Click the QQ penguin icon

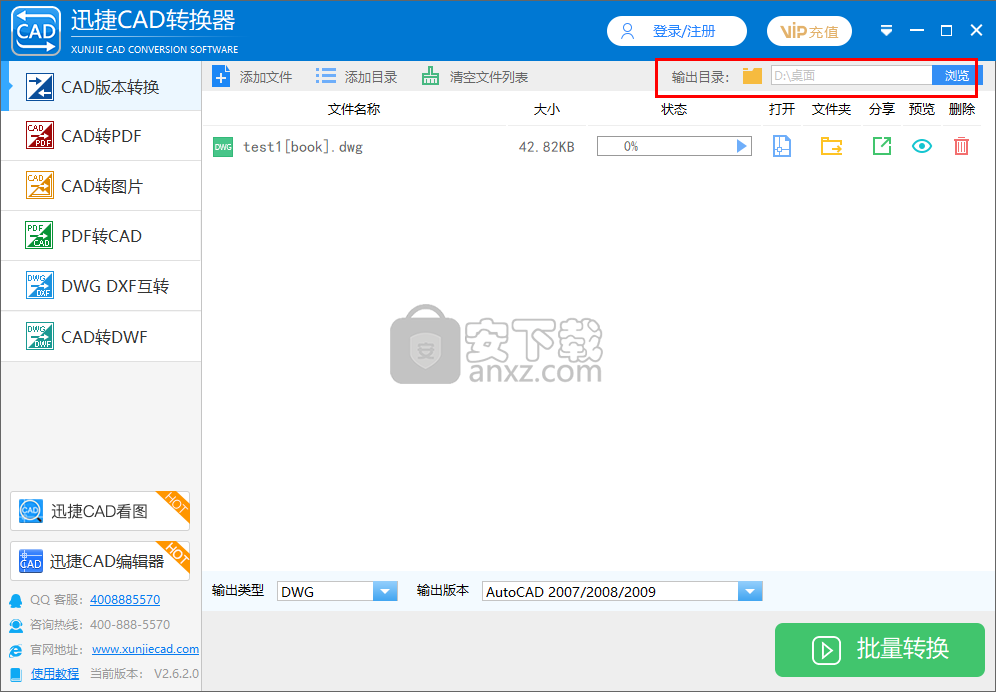(16, 600)
